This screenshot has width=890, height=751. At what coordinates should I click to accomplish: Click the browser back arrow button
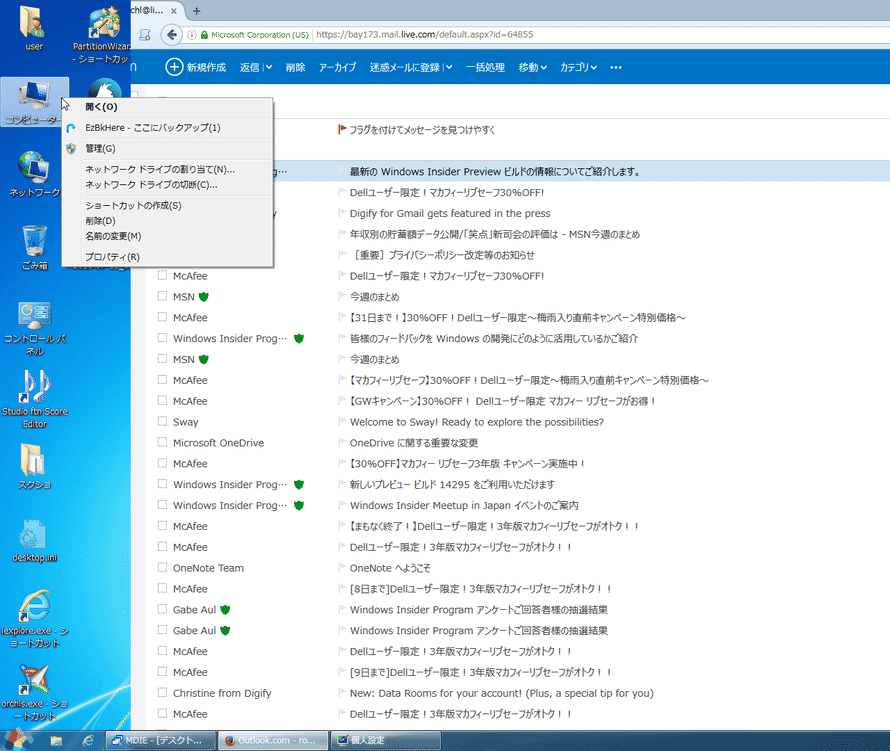click(171, 35)
